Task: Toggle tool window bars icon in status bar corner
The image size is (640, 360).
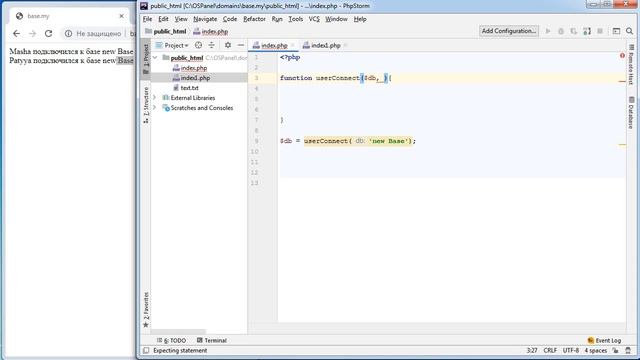Action: click(146, 350)
